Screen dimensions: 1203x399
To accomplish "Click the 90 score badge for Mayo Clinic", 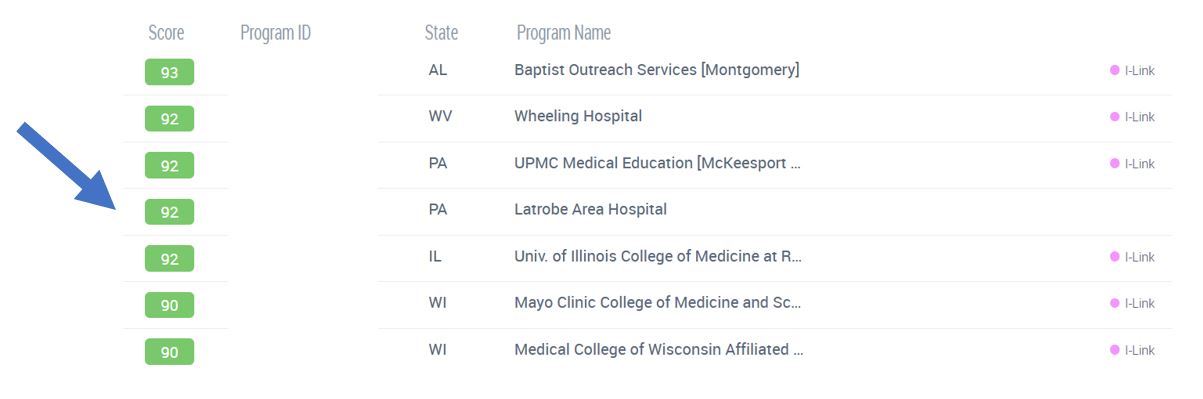I will [x=169, y=305].
